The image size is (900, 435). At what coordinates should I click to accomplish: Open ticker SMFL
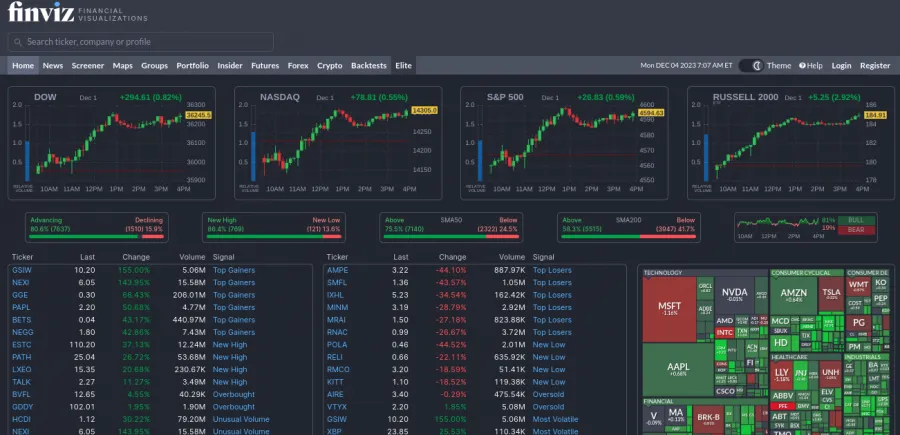(337, 283)
